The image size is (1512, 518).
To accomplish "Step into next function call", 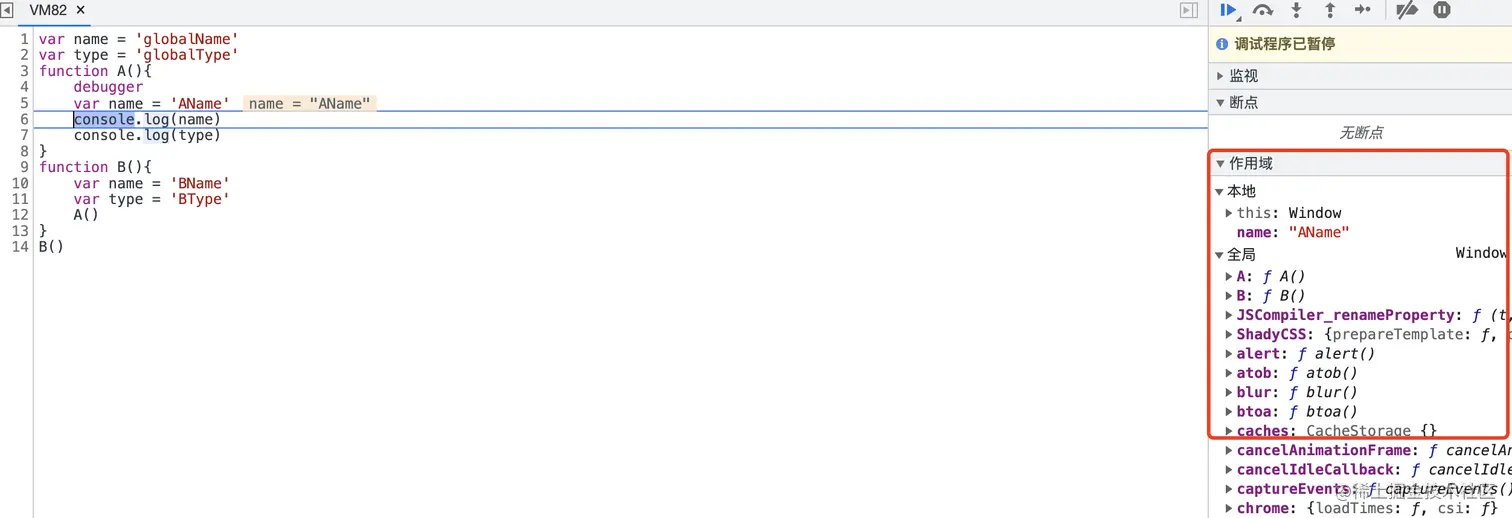I will (1296, 10).
